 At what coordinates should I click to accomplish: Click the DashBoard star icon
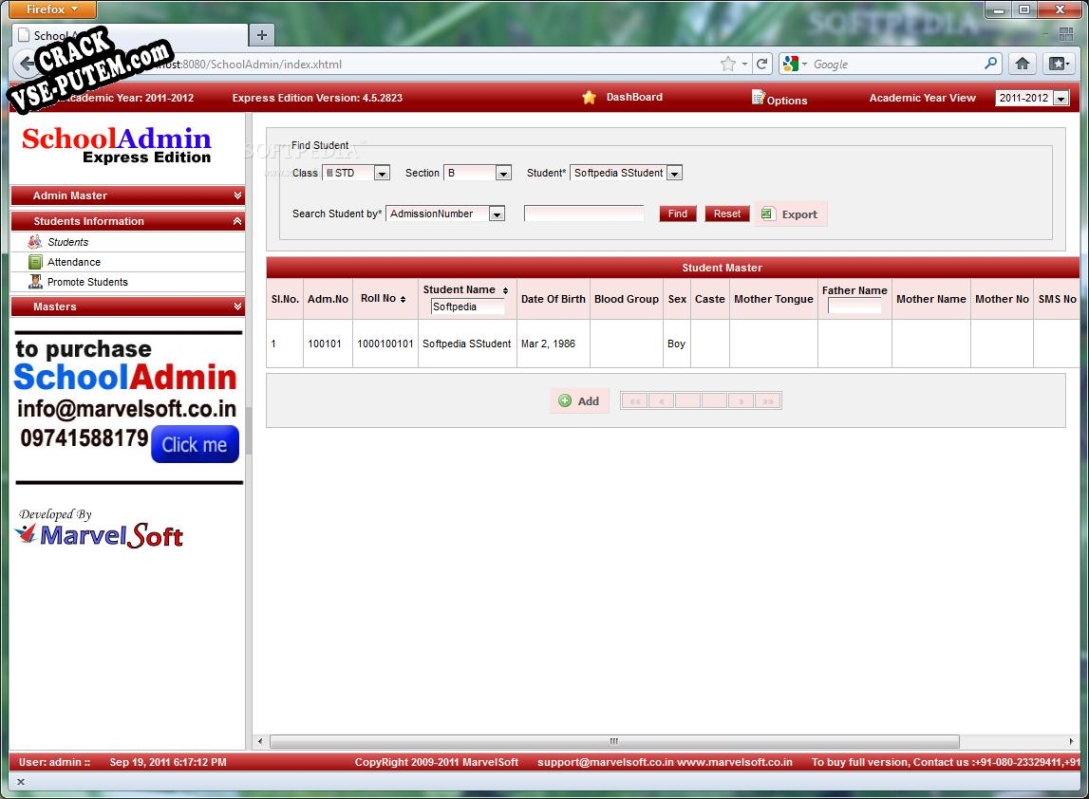point(589,97)
